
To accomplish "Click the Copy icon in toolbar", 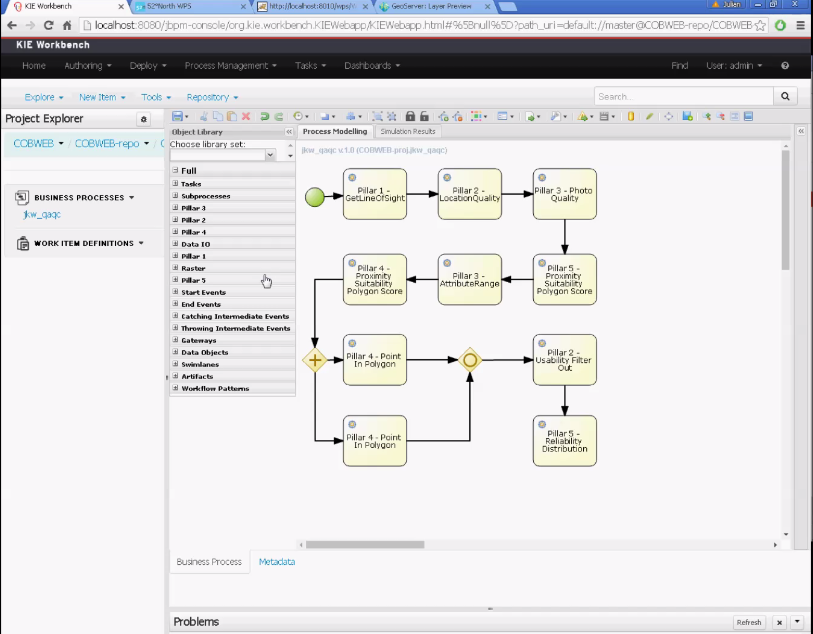I will [x=218, y=116].
